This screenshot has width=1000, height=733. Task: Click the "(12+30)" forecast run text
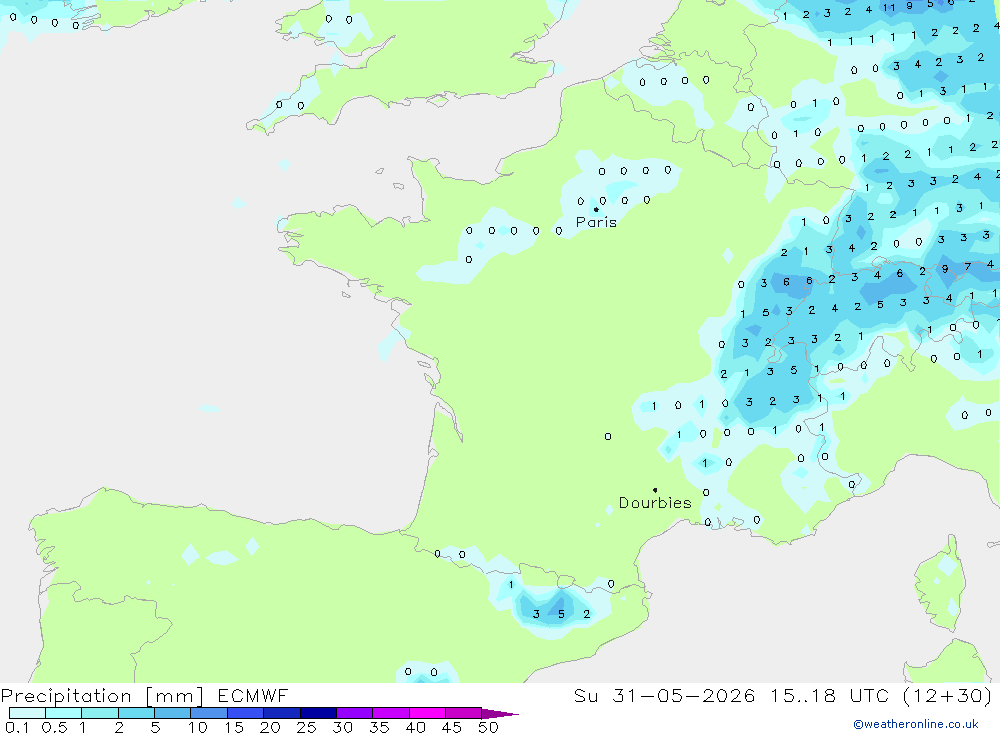point(948,696)
